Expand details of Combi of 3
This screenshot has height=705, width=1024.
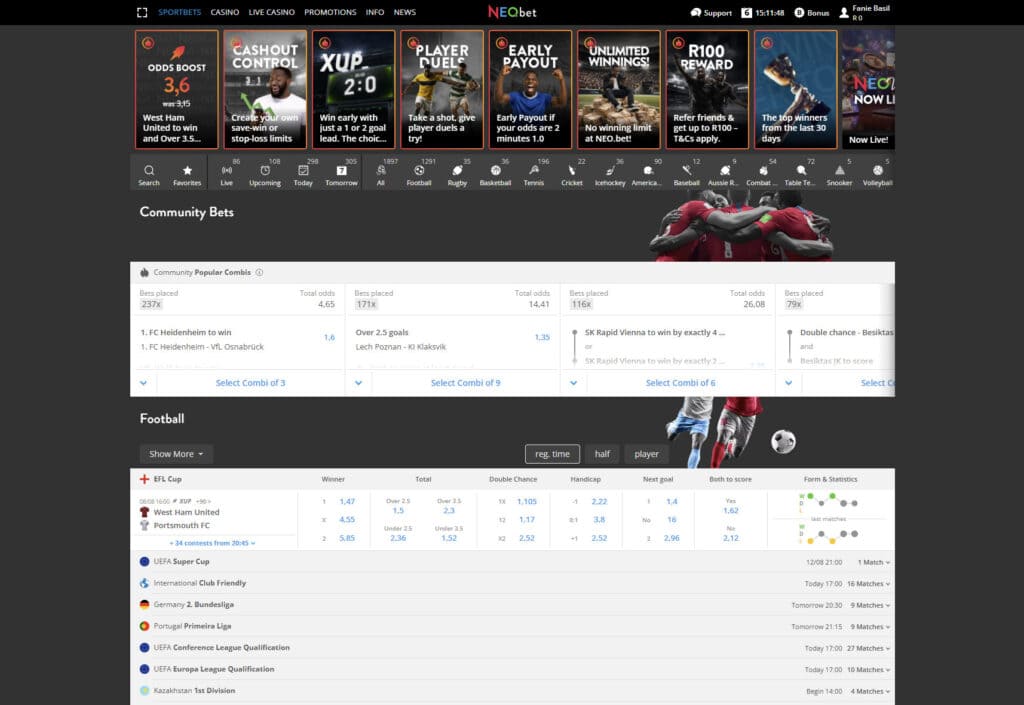(143, 383)
